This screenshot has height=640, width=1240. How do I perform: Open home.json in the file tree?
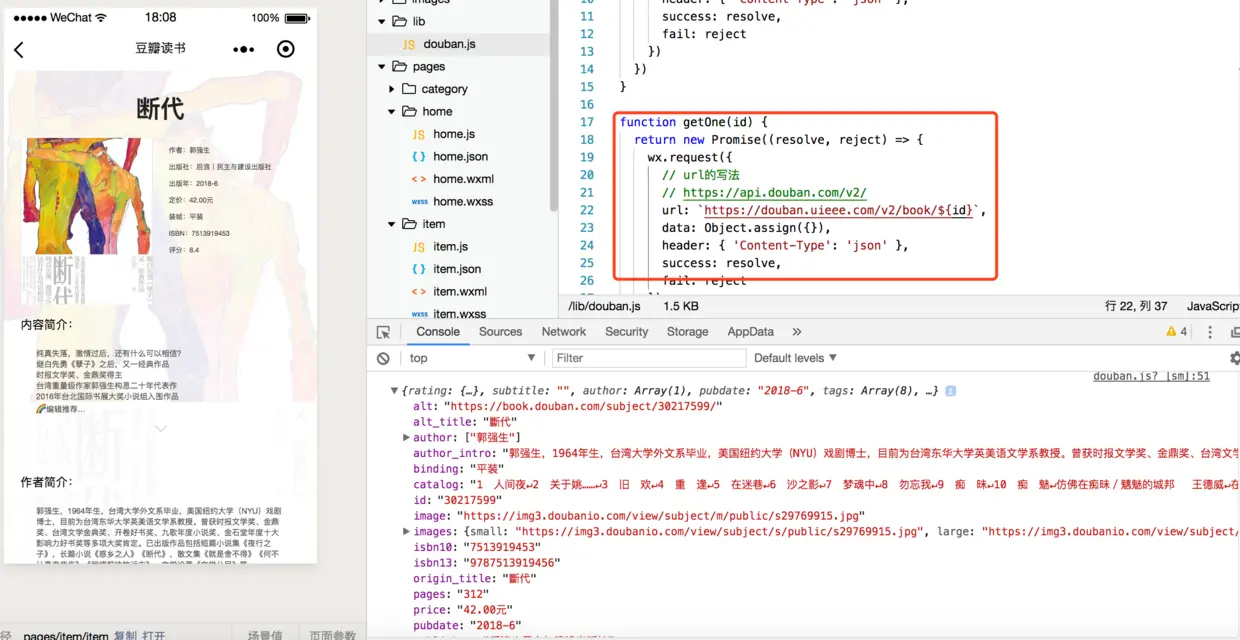(460, 157)
